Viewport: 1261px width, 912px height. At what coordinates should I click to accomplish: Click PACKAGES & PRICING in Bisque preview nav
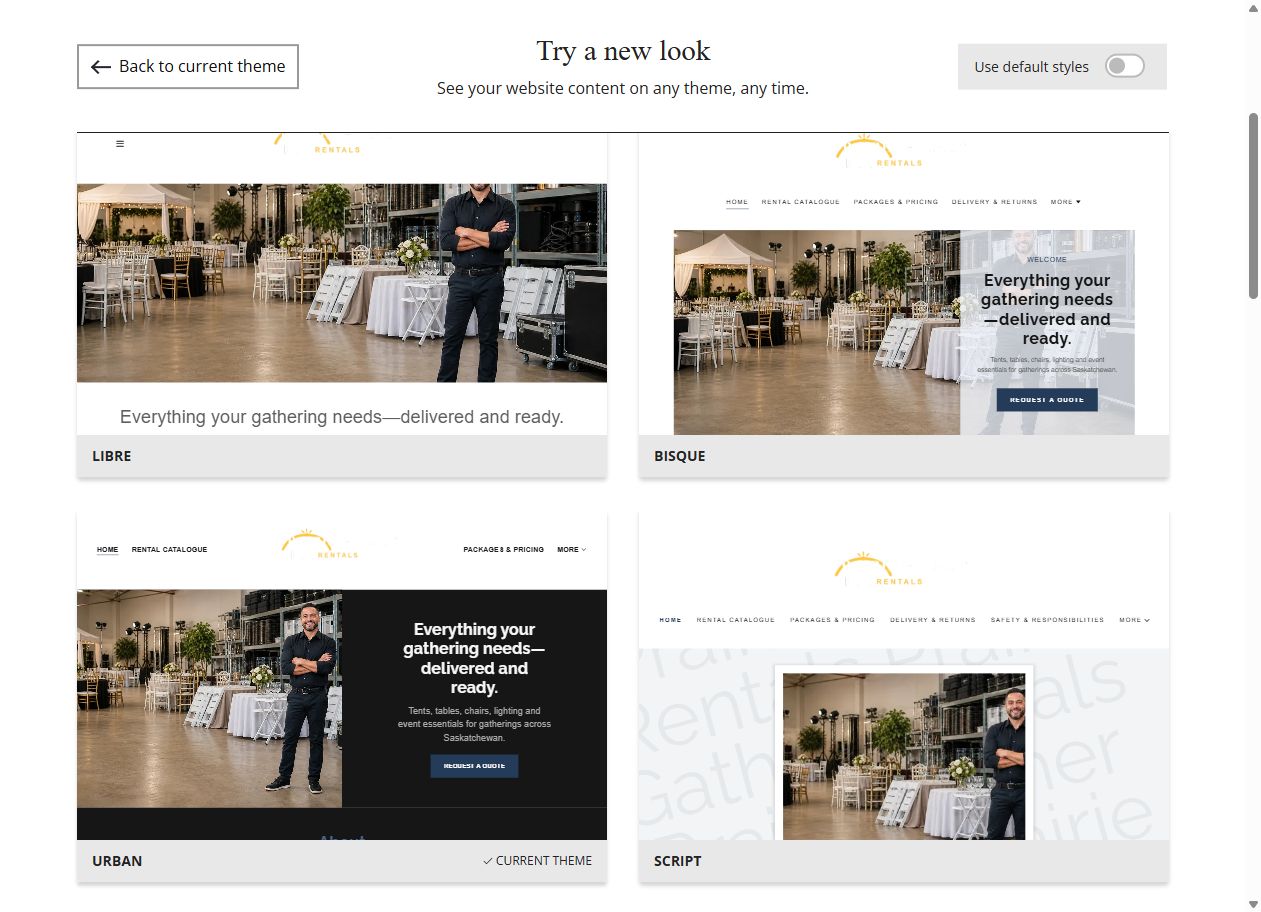point(896,202)
